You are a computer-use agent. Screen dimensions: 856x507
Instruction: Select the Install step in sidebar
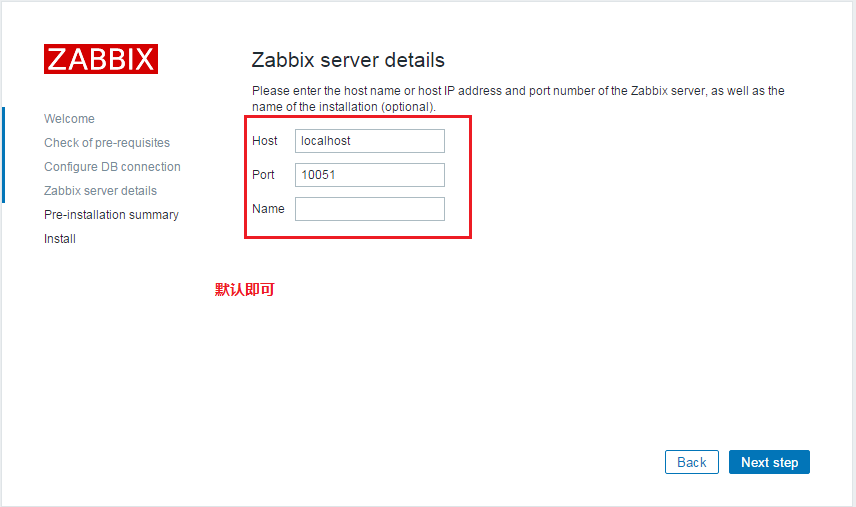60,239
